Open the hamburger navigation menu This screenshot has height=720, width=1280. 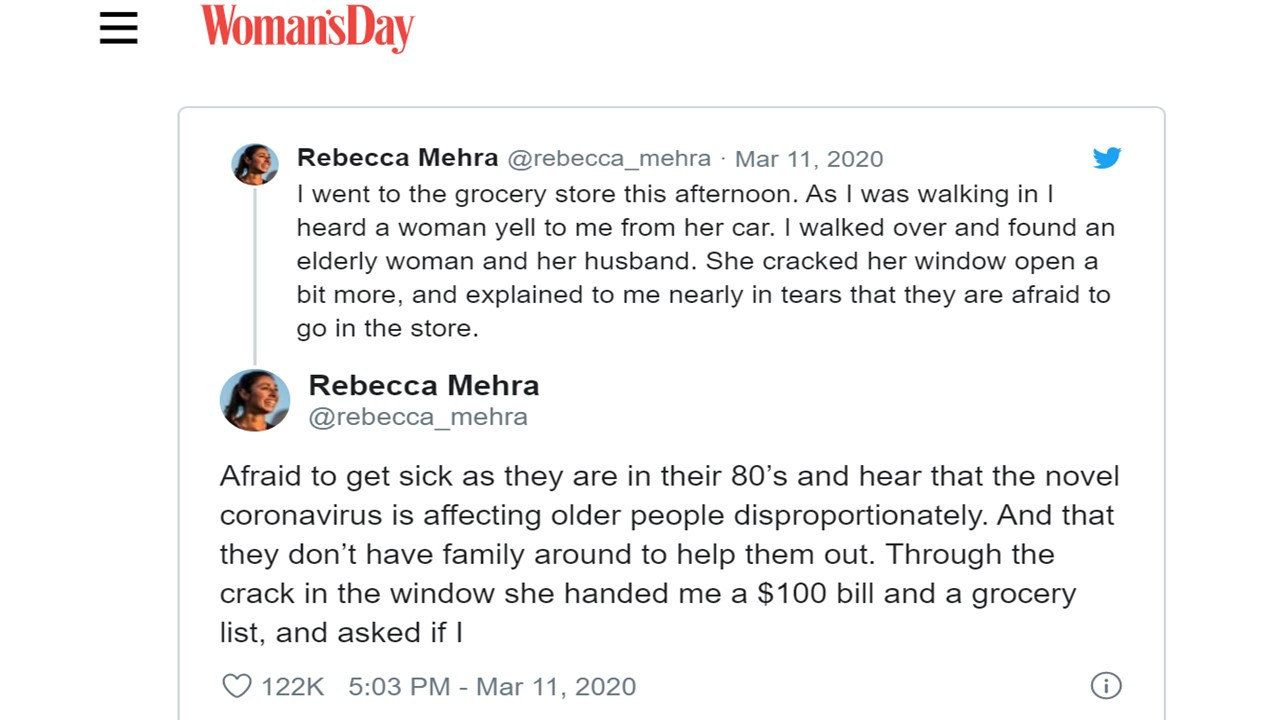tap(118, 27)
